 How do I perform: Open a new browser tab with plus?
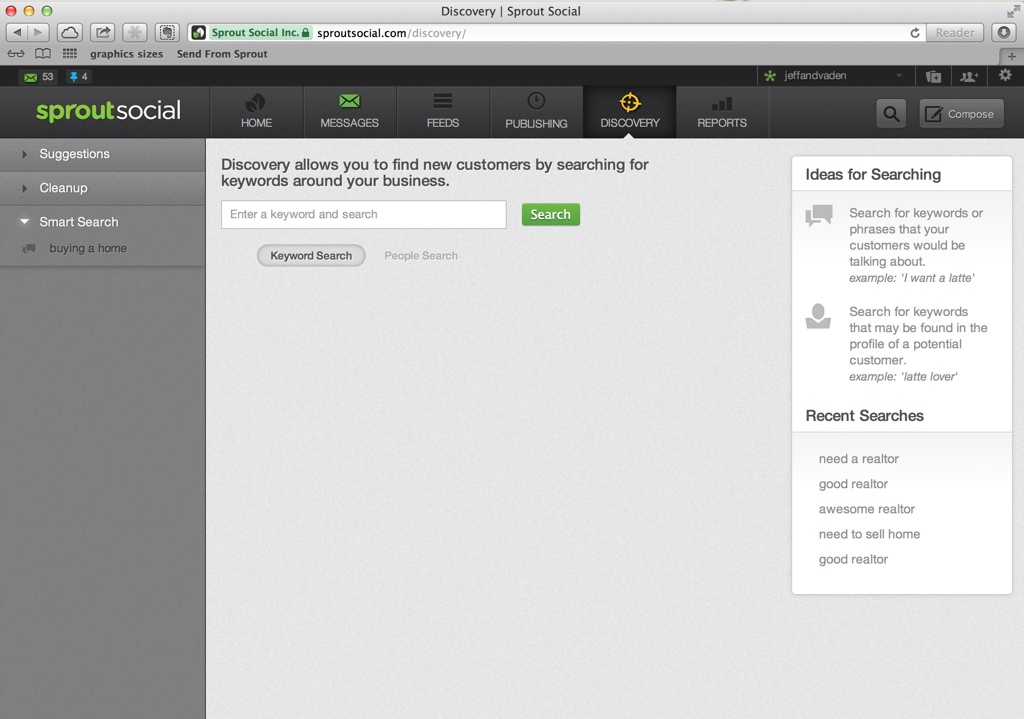[1012, 56]
